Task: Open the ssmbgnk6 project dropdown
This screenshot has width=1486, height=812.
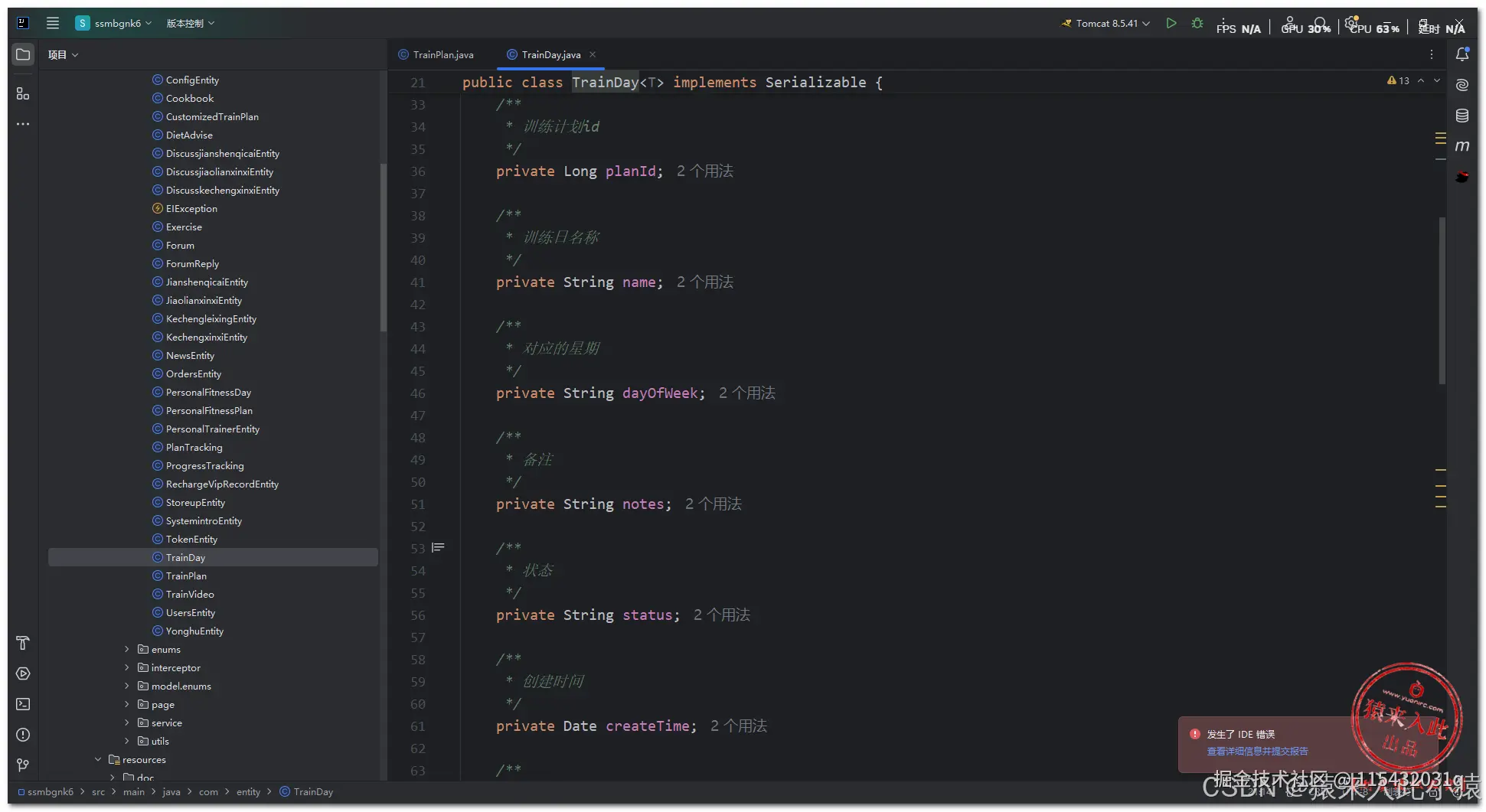Action: tap(113, 23)
